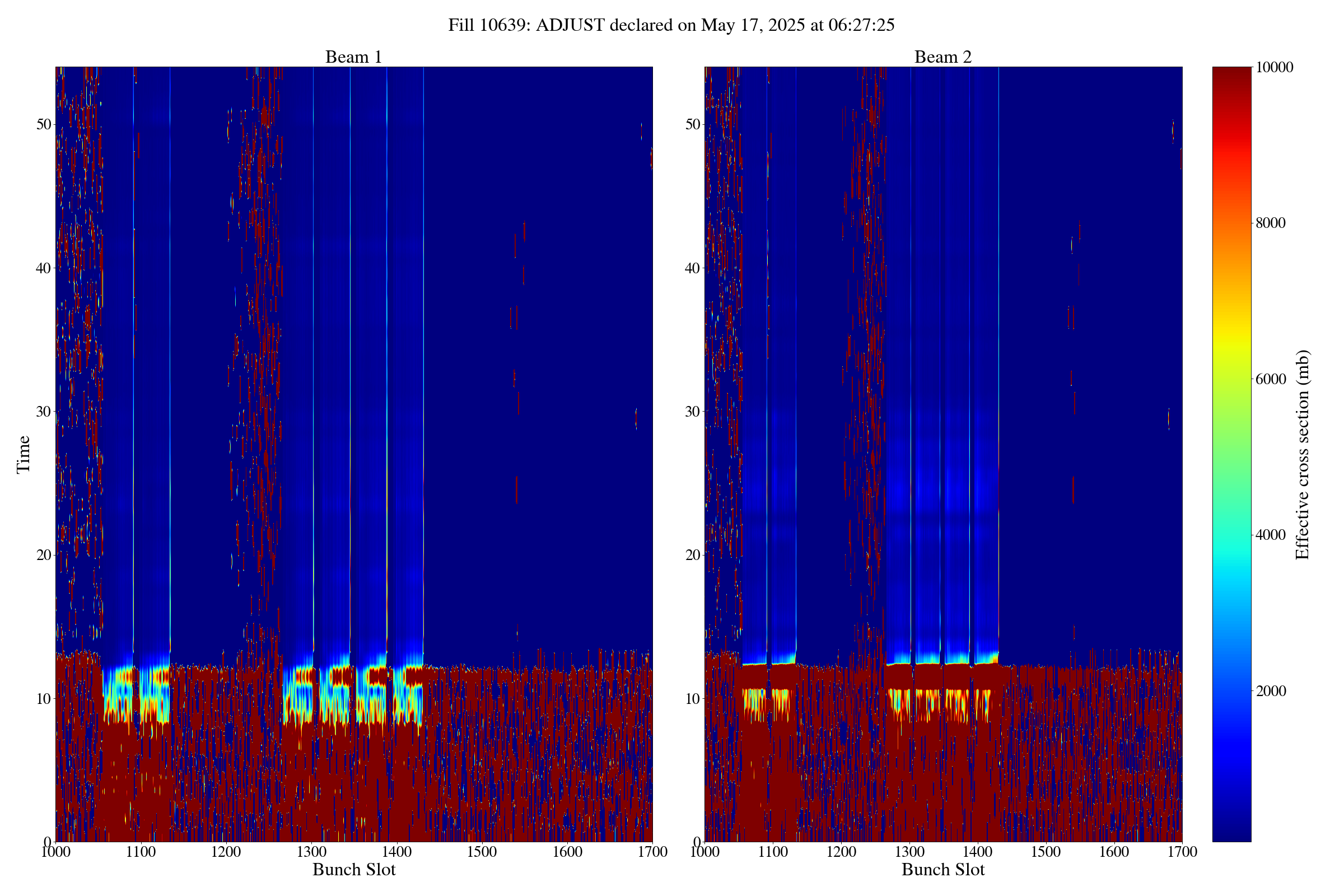The height and width of the screenshot is (896, 1344).
Task: Choose Beam 2 y-axis tick 20
Action: coord(693,555)
